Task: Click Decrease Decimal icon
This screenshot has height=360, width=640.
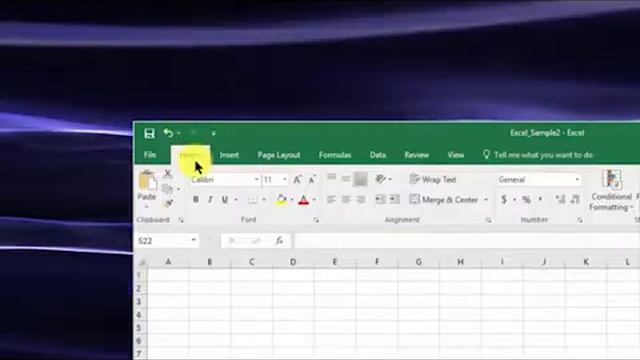Action: pyautogui.click(x=575, y=200)
